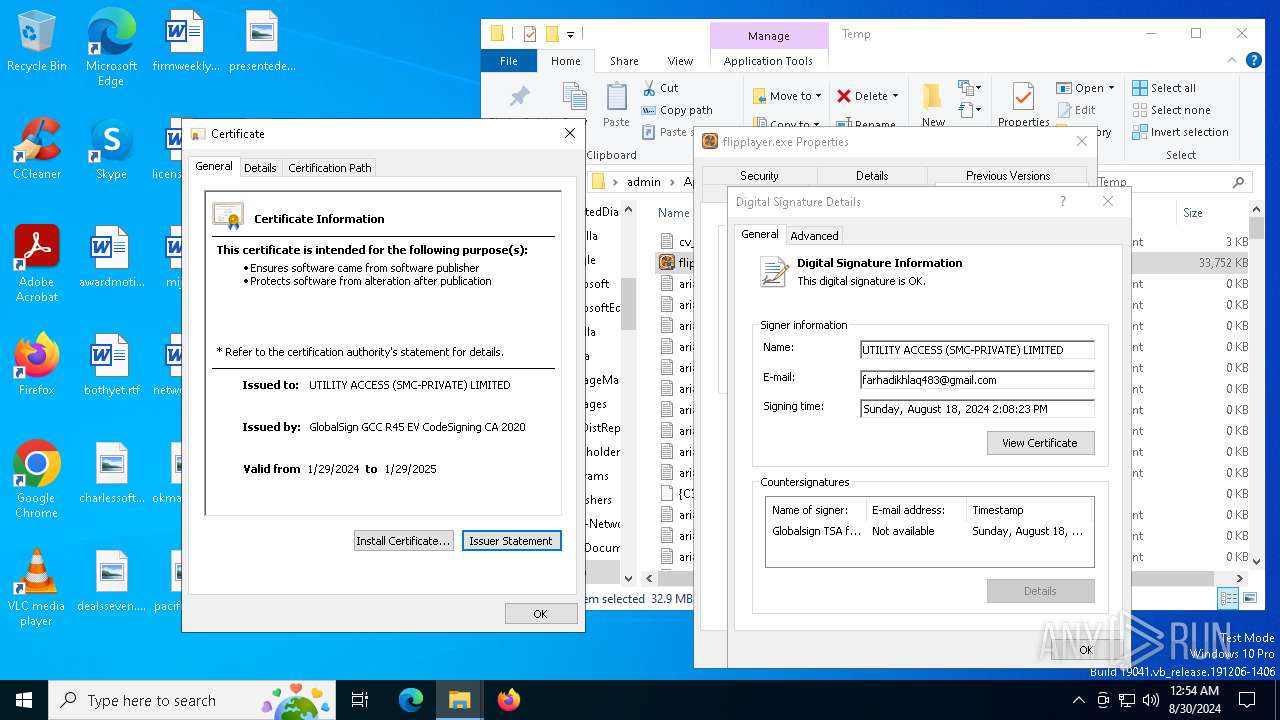Click Cut in the Explorer ribbon
This screenshot has height=720, width=1280.
coord(661,88)
